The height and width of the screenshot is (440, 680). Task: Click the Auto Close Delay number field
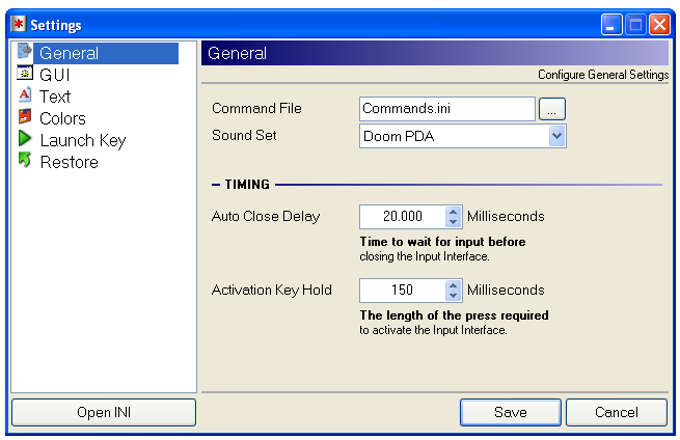(402, 216)
